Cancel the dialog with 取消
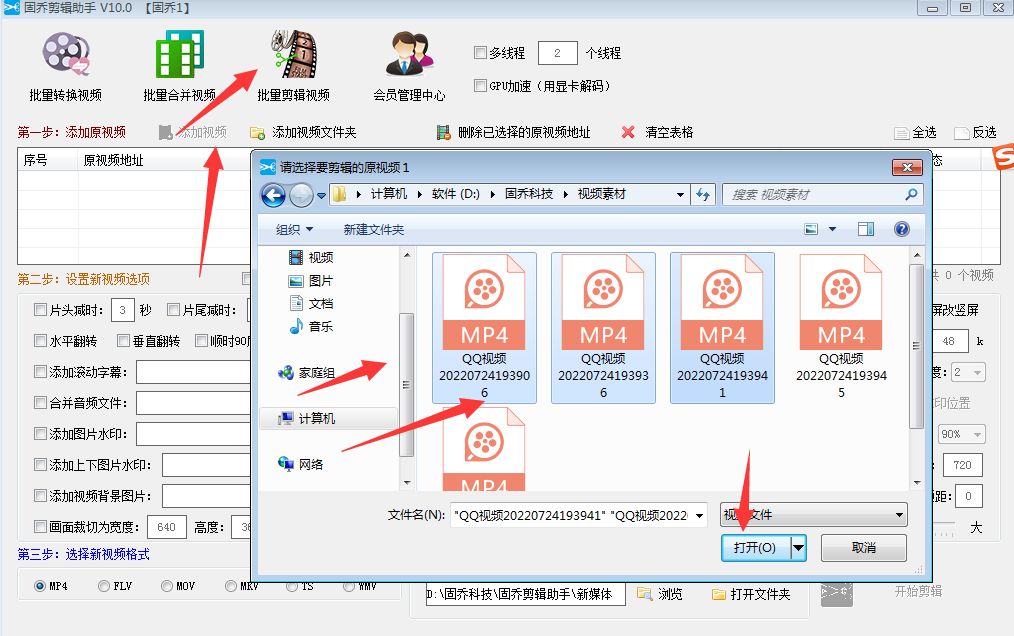The height and width of the screenshot is (636, 1014). pyautogui.click(x=866, y=548)
